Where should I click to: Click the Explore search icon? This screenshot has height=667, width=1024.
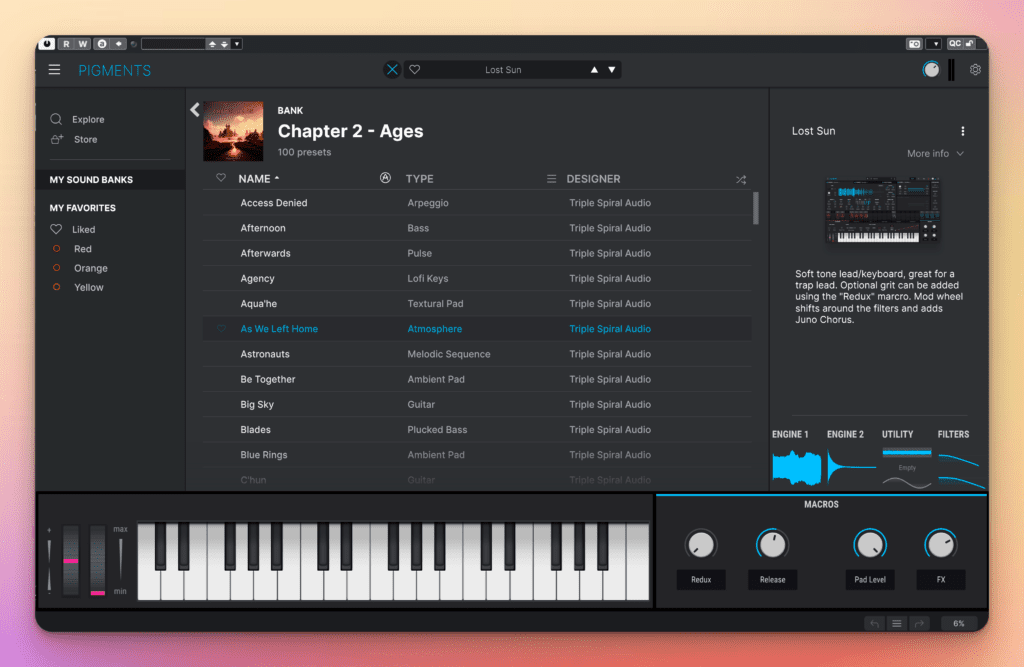coord(56,119)
